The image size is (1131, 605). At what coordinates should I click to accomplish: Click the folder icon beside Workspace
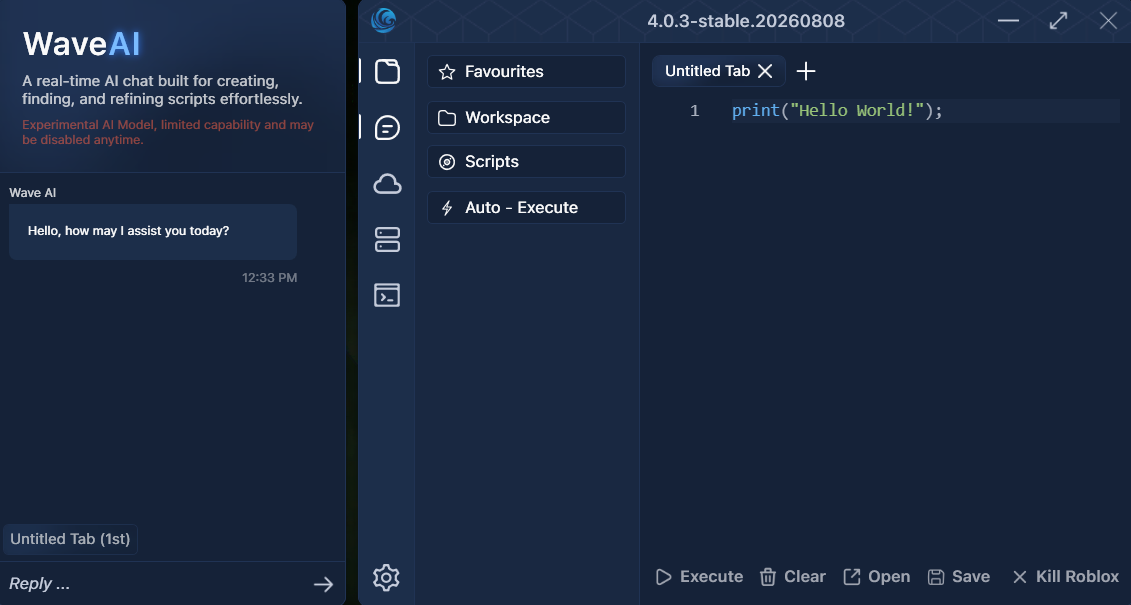pos(447,118)
